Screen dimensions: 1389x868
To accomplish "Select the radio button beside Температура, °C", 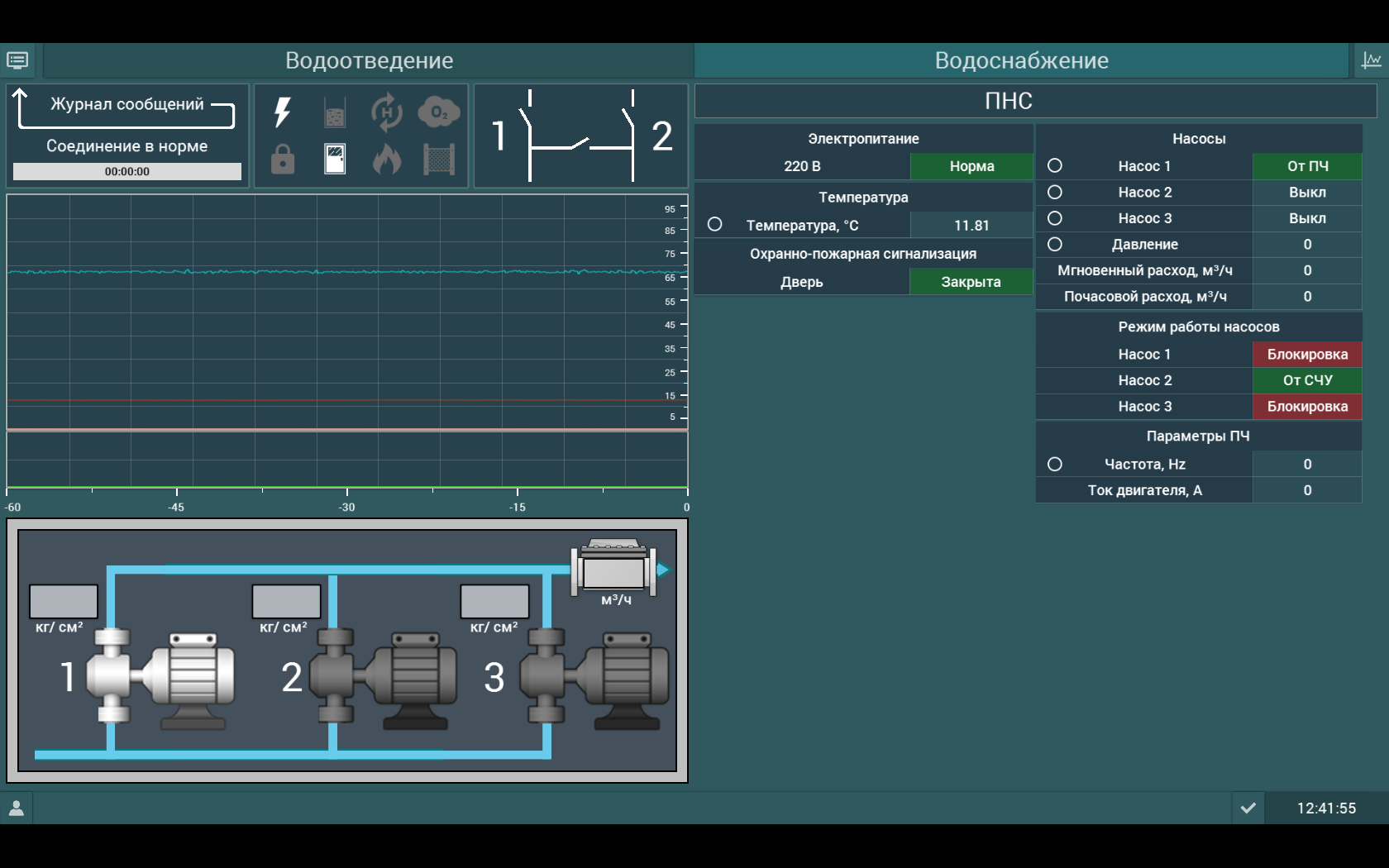I will click(x=715, y=225).
